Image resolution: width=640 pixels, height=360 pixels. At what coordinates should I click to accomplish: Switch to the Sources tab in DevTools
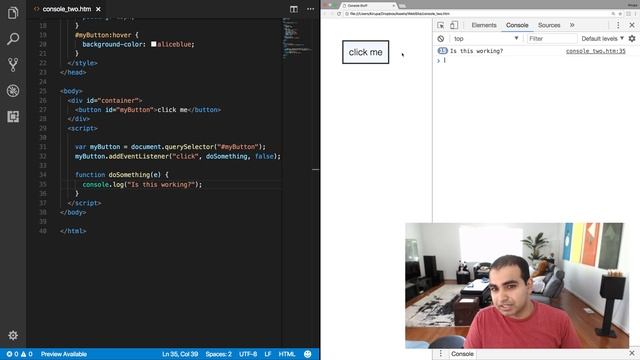(x=549, y=25)
